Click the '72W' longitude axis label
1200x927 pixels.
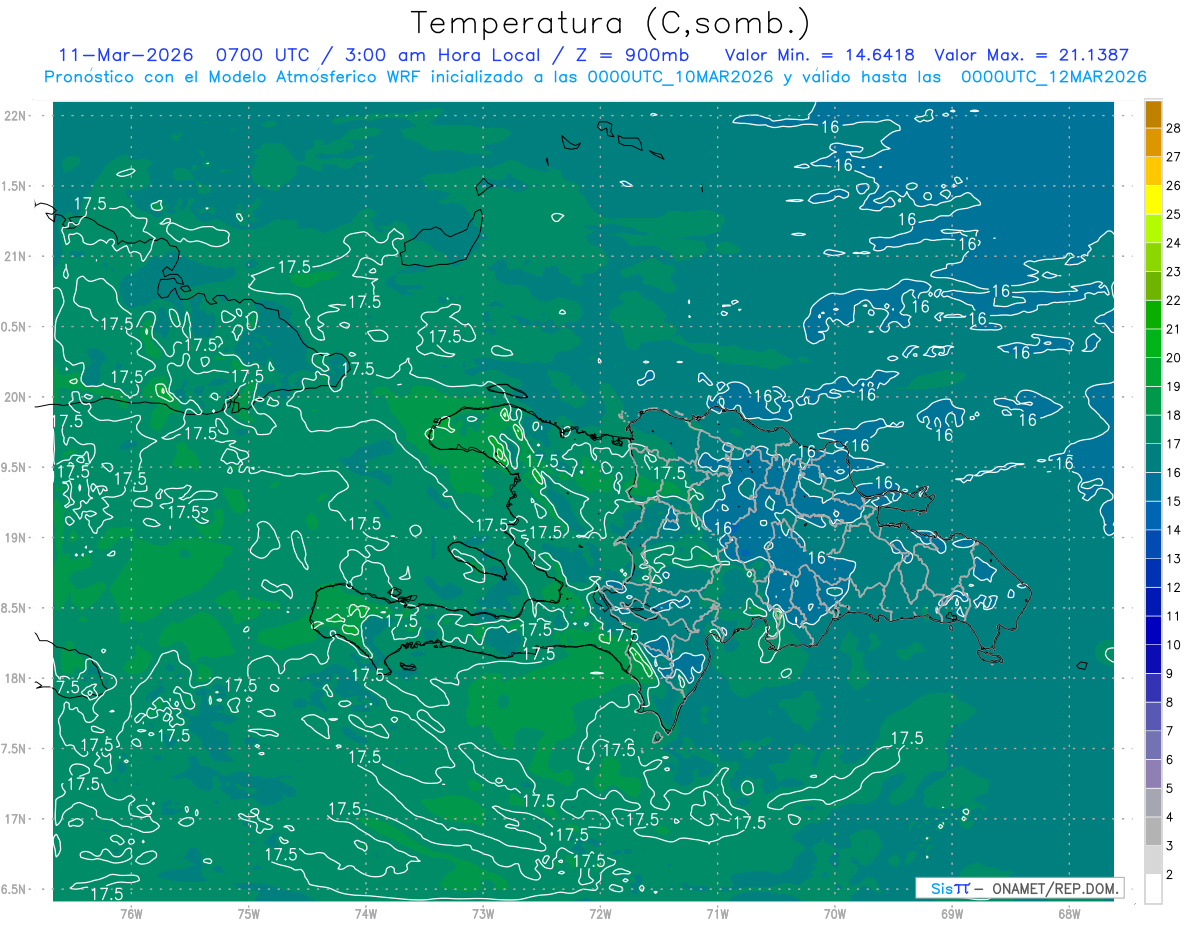[x=600, y=913]
